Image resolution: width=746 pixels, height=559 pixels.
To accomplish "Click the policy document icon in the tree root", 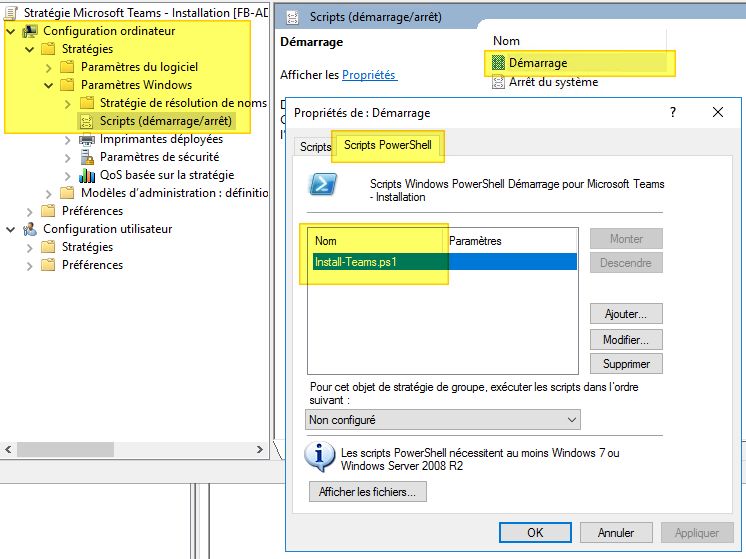I will [11, 13].
